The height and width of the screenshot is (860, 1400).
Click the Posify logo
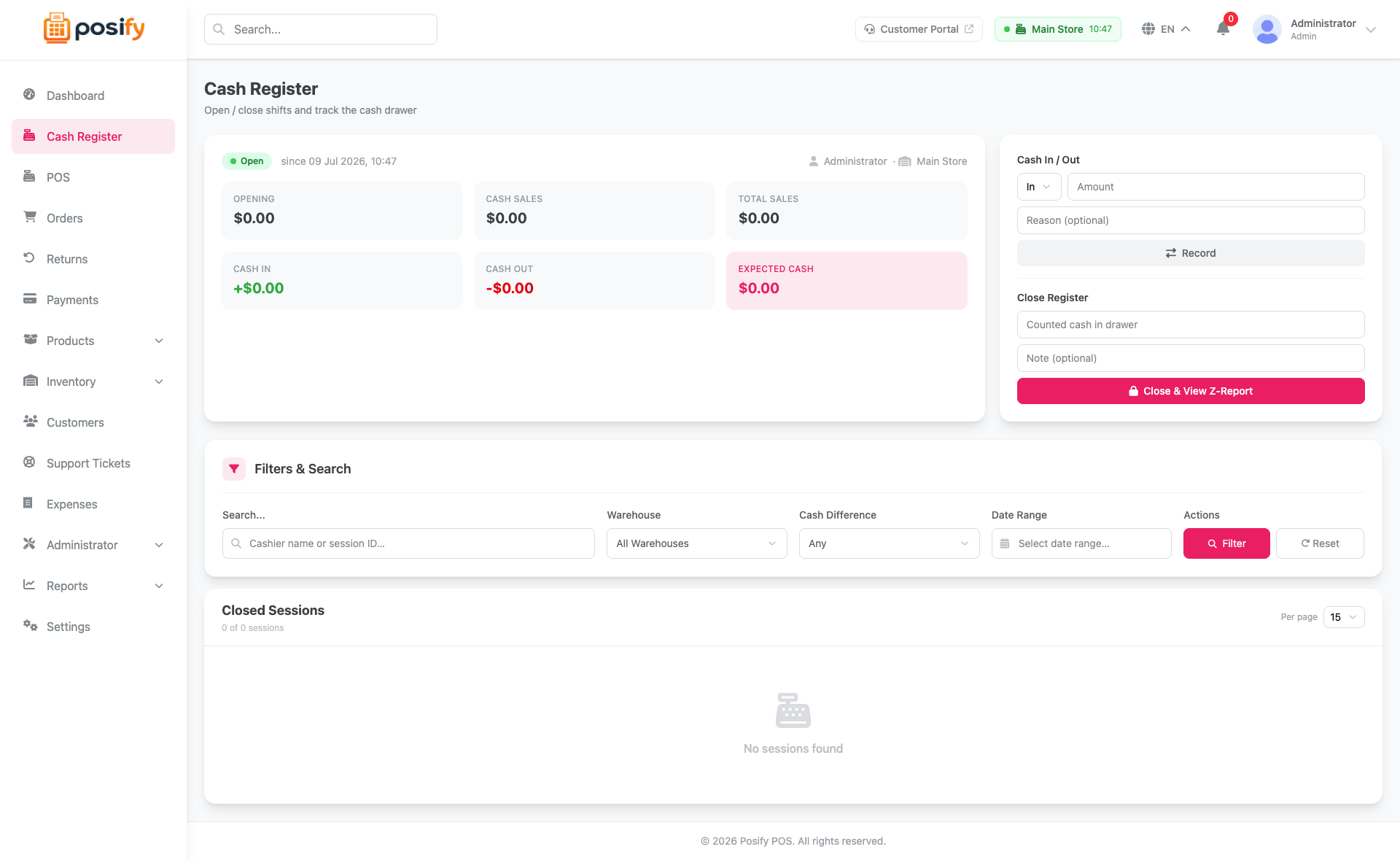(93, 28)
